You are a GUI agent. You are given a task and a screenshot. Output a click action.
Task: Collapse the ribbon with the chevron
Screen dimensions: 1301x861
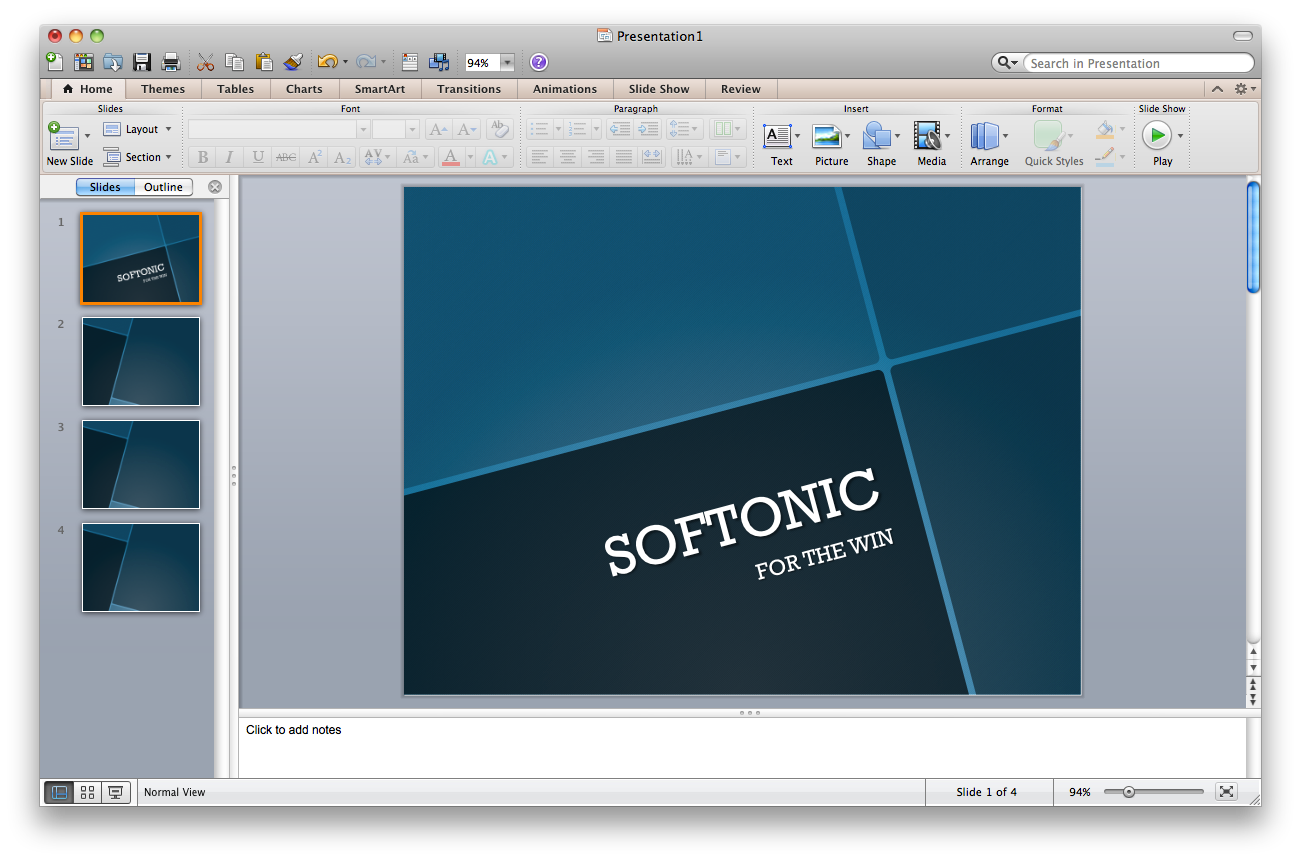1217,89
